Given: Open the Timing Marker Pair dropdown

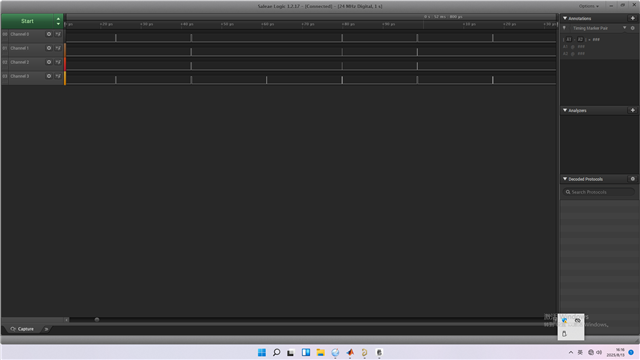Looking at the screenshot, I should (624, 28).
